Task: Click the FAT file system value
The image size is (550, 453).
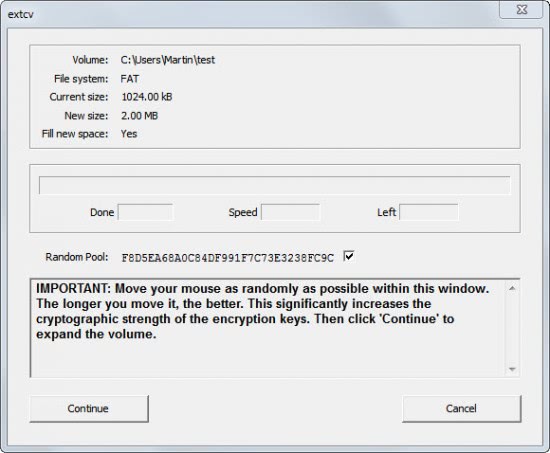Action: (130, 79)
